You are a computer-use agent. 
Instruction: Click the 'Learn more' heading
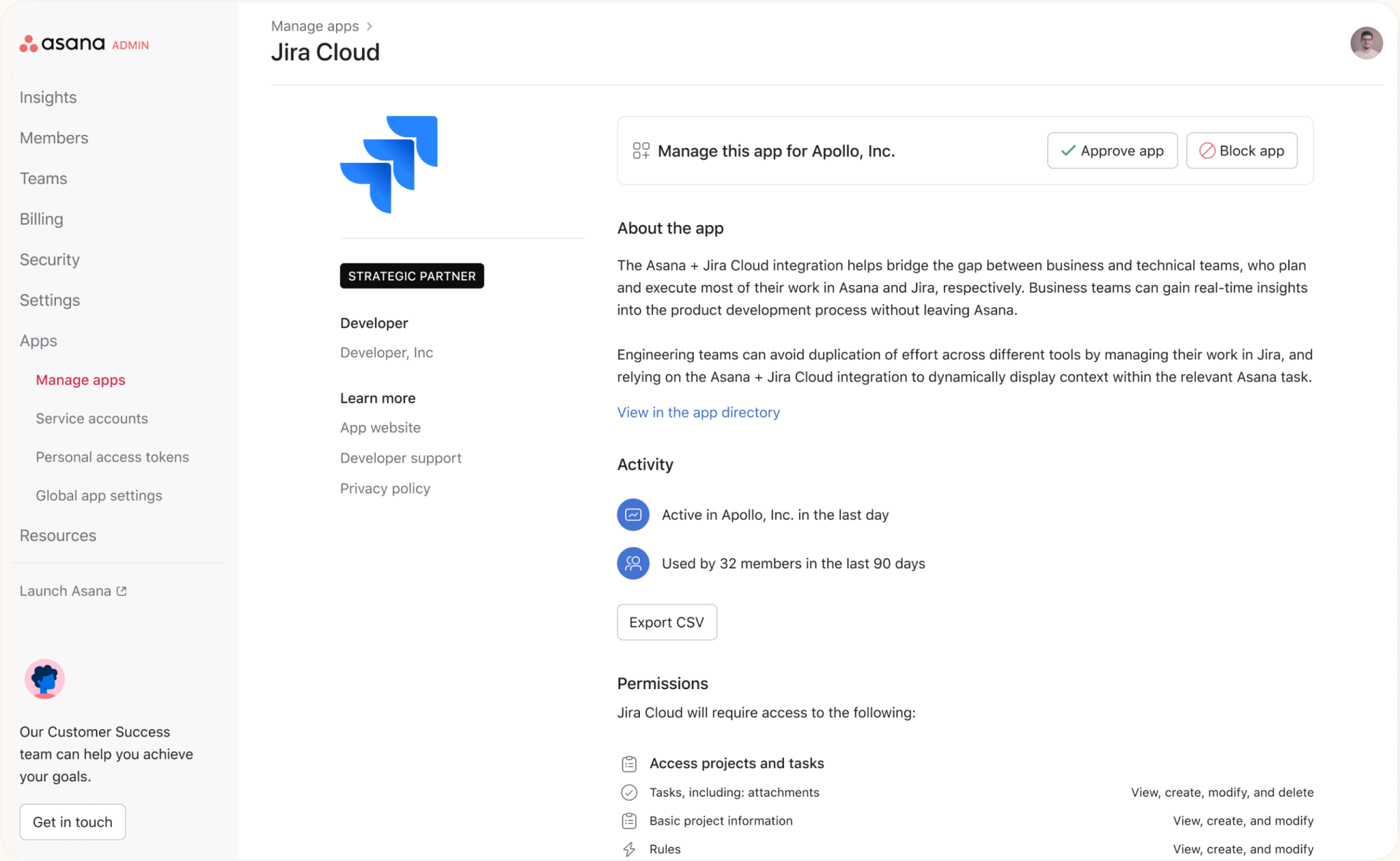tap(377, 398)
